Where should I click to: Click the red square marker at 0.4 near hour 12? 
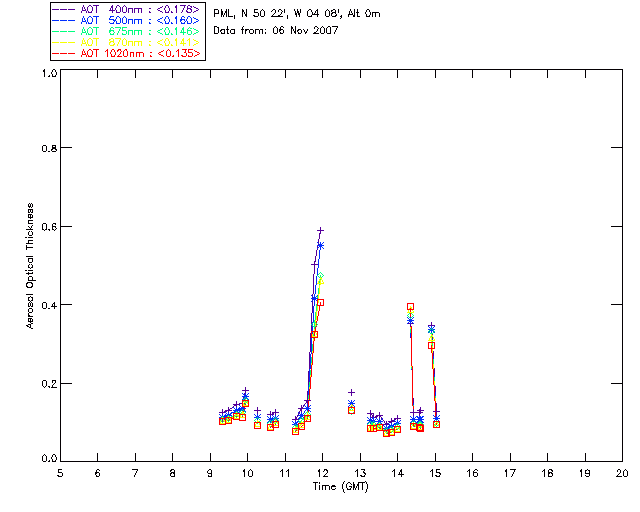click(x=321, y=303)
